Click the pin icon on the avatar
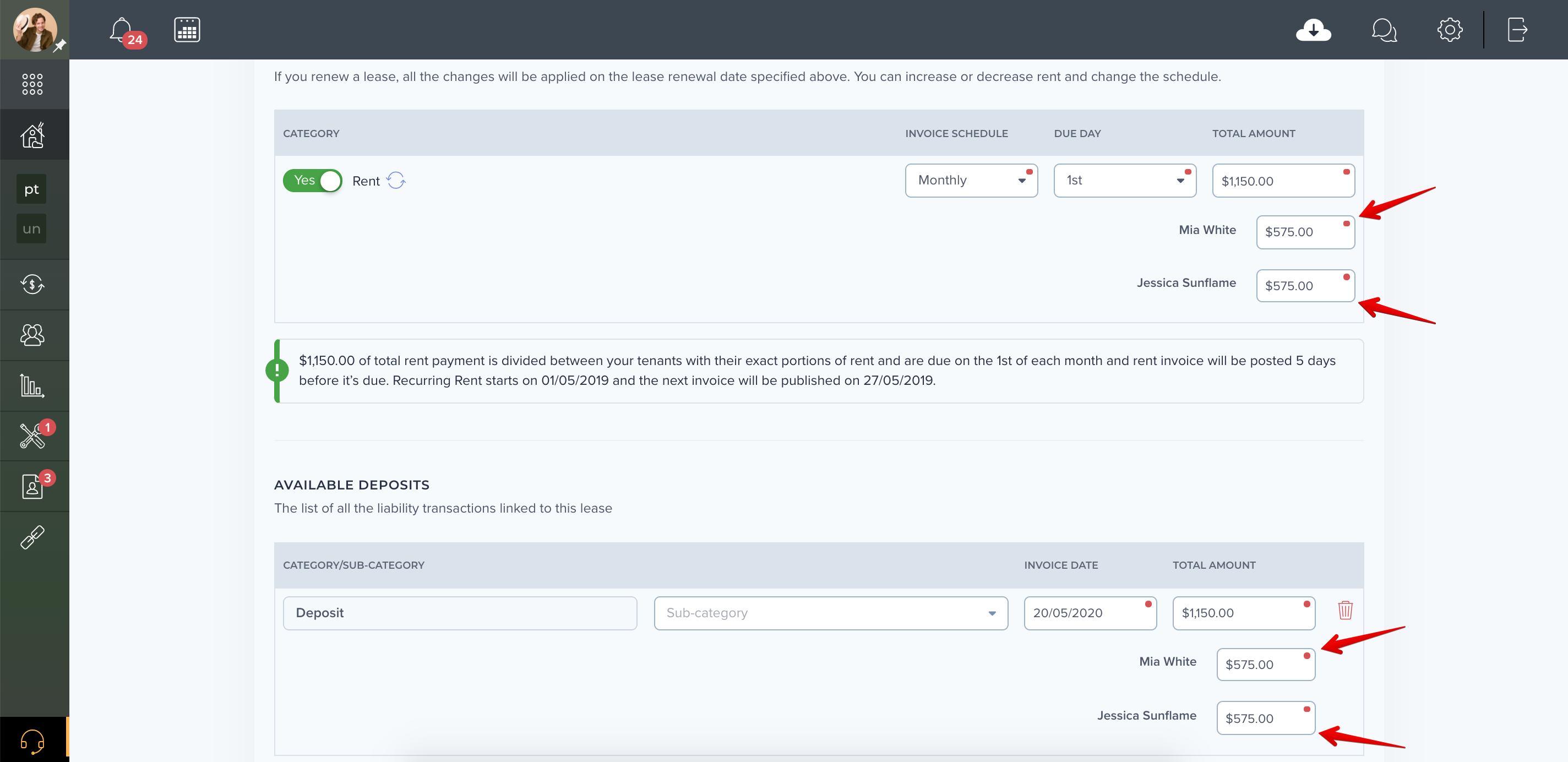Screen dimensions: 1568x762 (59, 46)
